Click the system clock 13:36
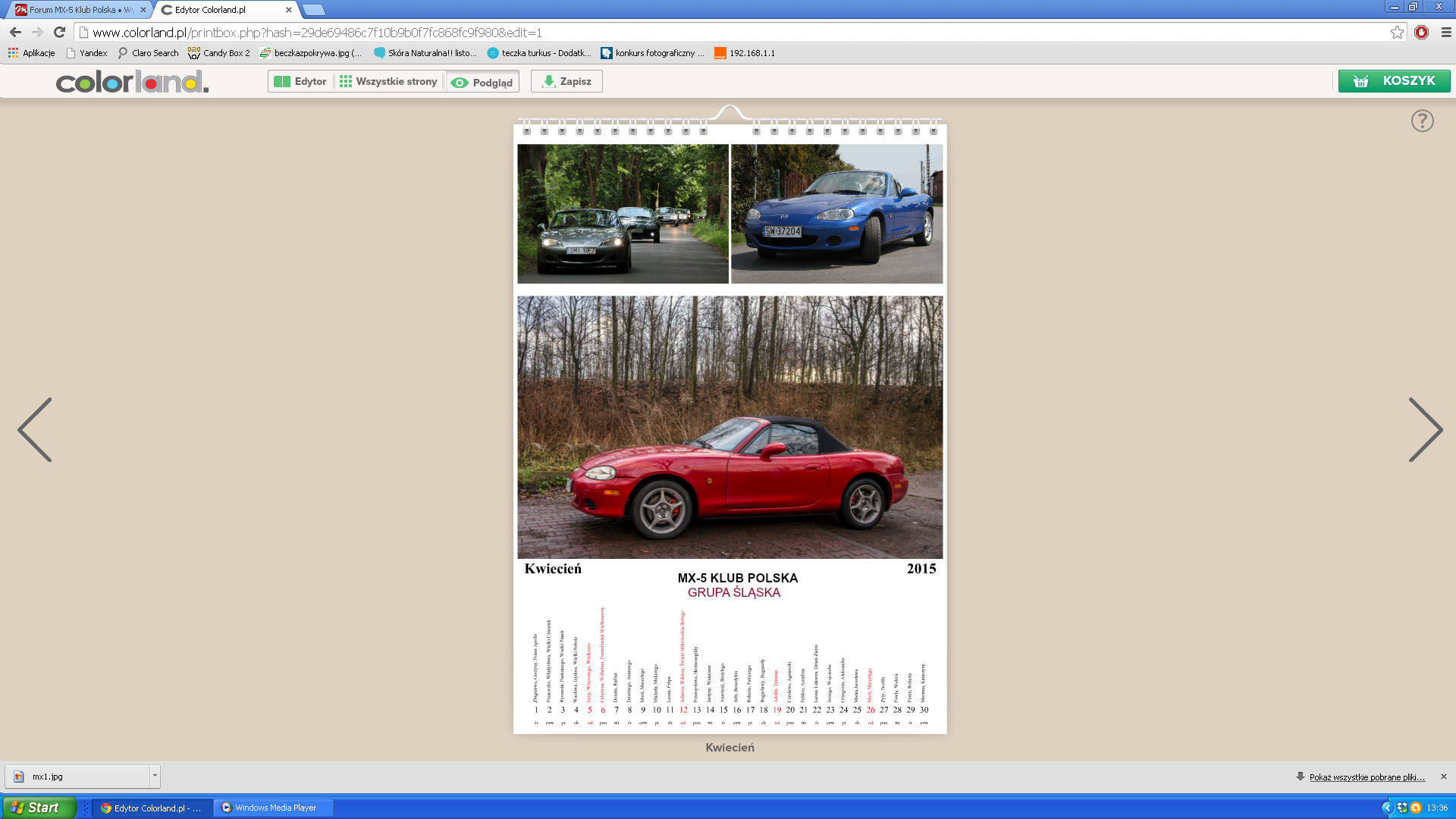 (x=1437, y=808)
